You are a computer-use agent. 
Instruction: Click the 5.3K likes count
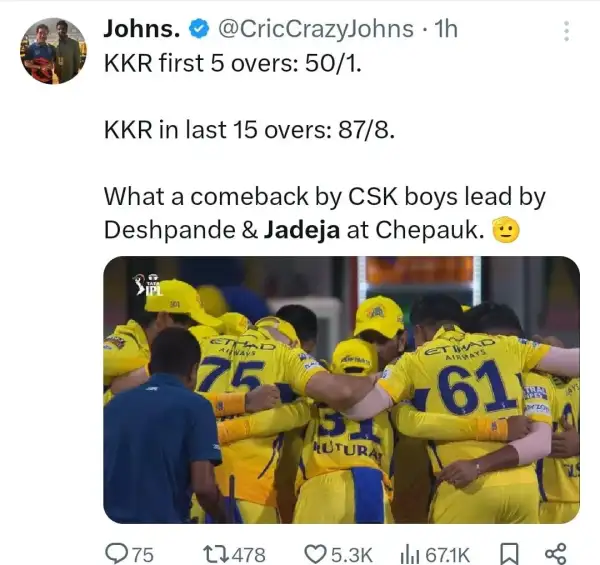click(351, 555)
